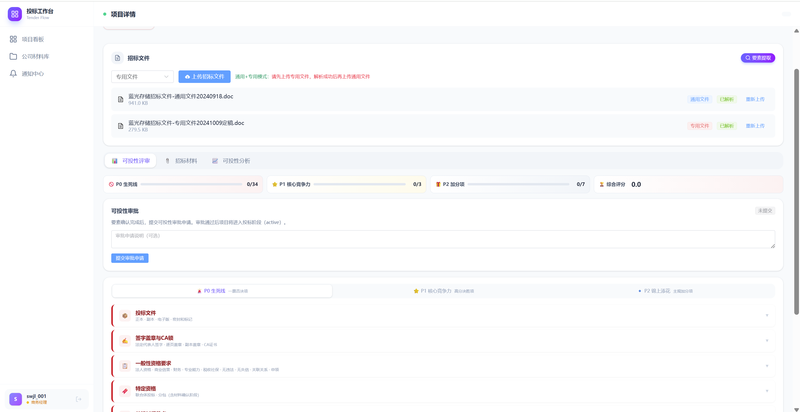Select the P2 锦上添花 category tab
This screenshot has height=412, width=800.
[x=664, y=291]
